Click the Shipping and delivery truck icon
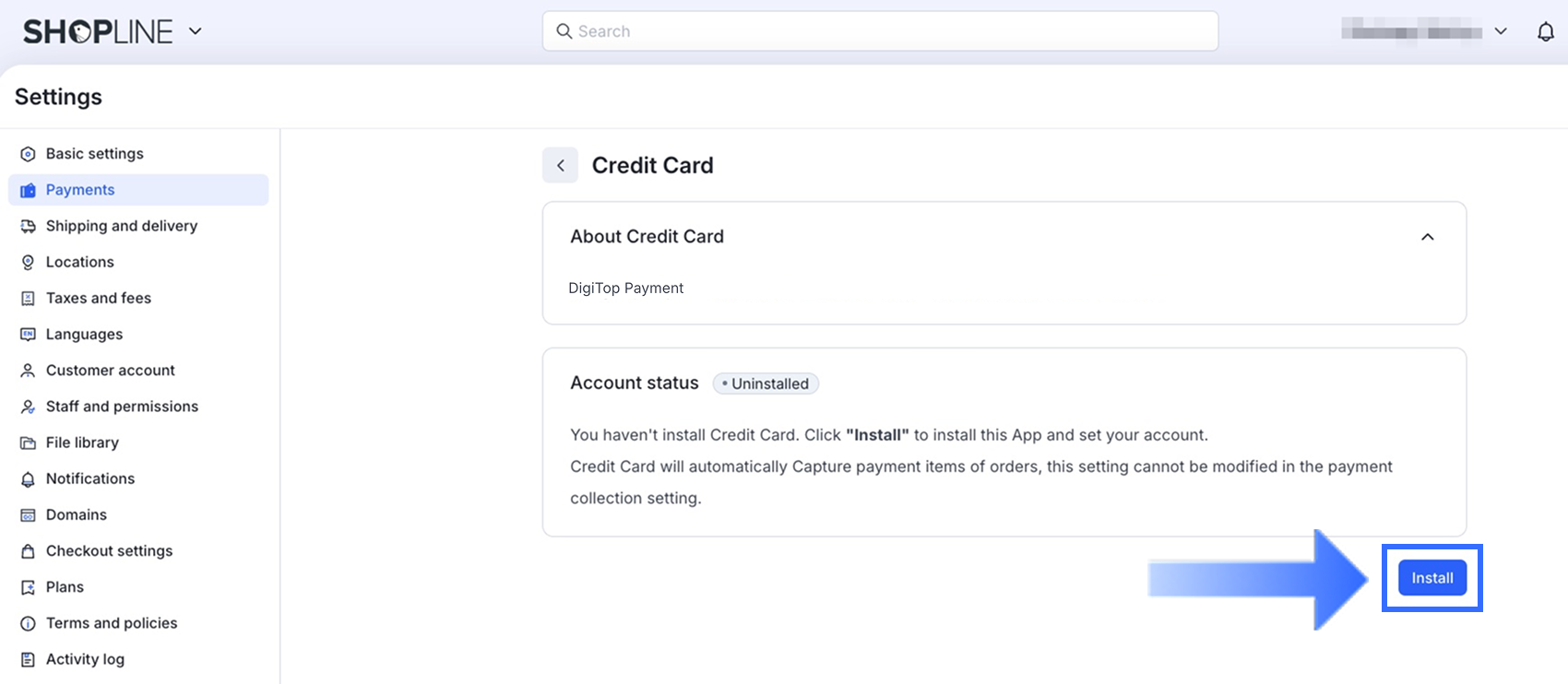 point(28,226)
